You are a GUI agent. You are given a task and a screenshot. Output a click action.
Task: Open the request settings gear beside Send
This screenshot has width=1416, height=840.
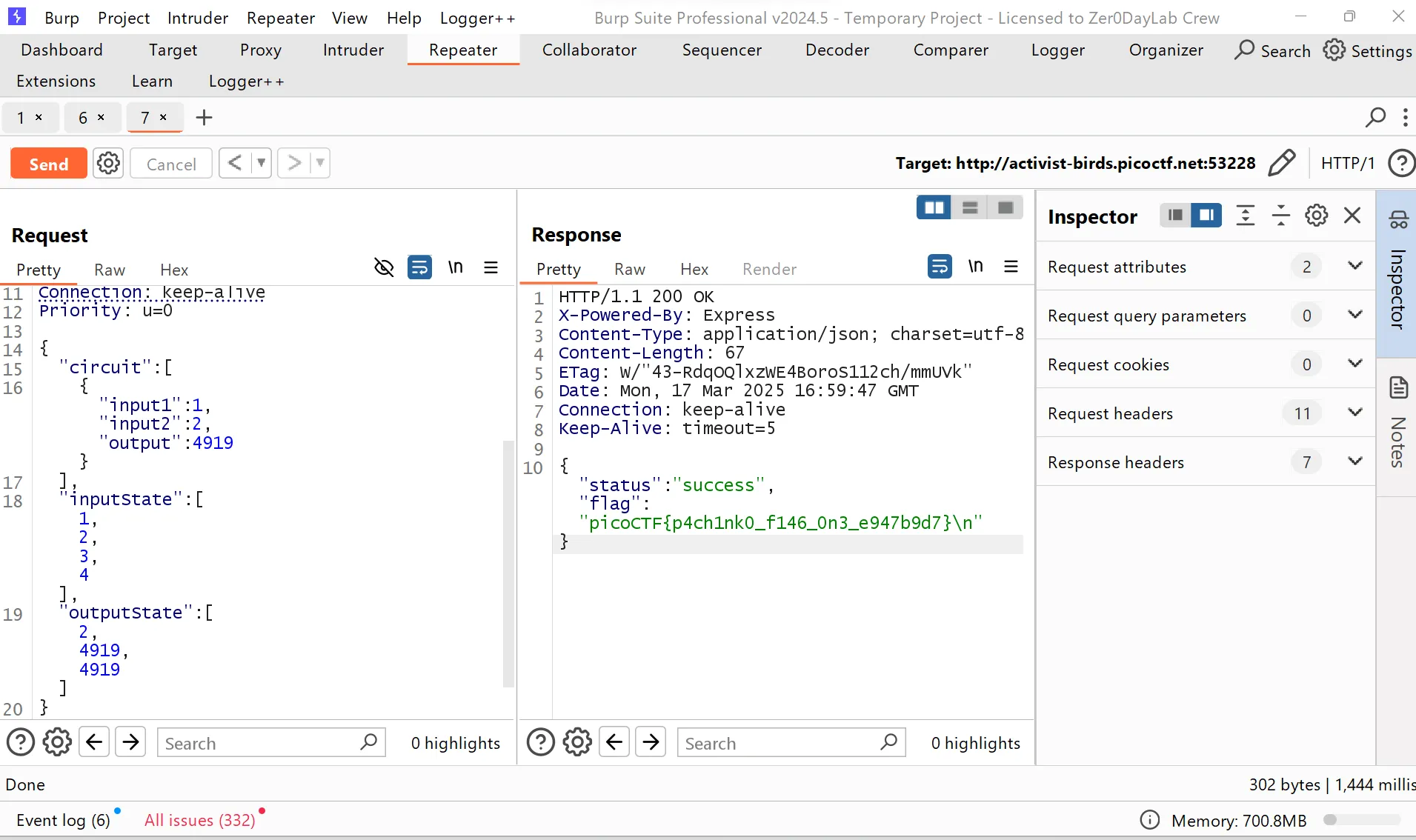108,163
